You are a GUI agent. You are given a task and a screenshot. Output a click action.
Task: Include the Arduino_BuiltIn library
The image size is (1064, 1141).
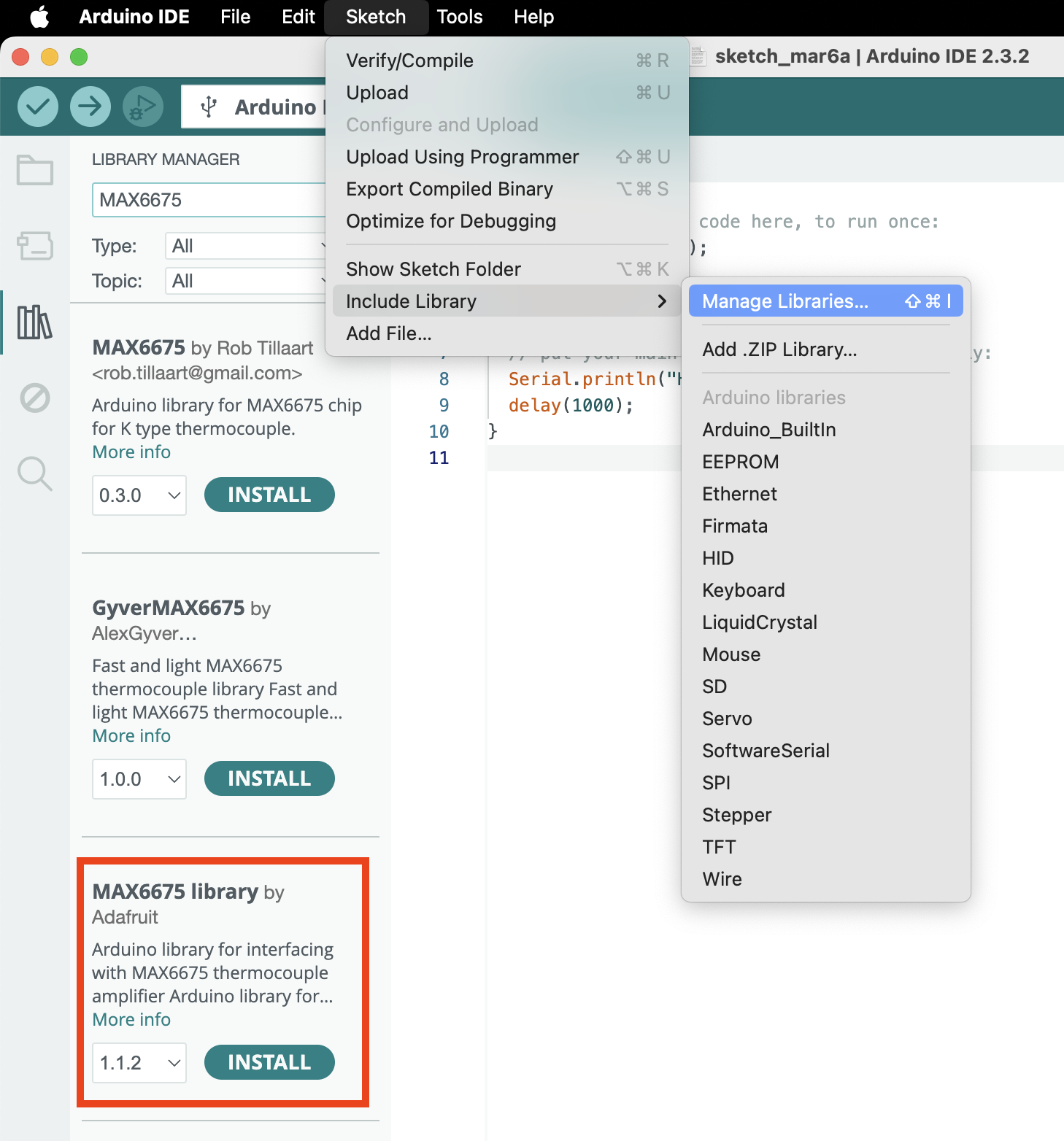coord(826,430)
